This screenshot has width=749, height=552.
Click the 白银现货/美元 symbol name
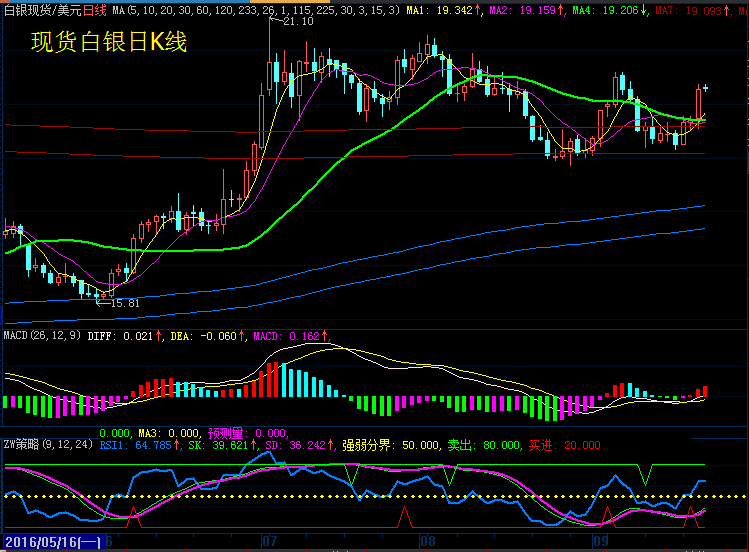[41, 9]
